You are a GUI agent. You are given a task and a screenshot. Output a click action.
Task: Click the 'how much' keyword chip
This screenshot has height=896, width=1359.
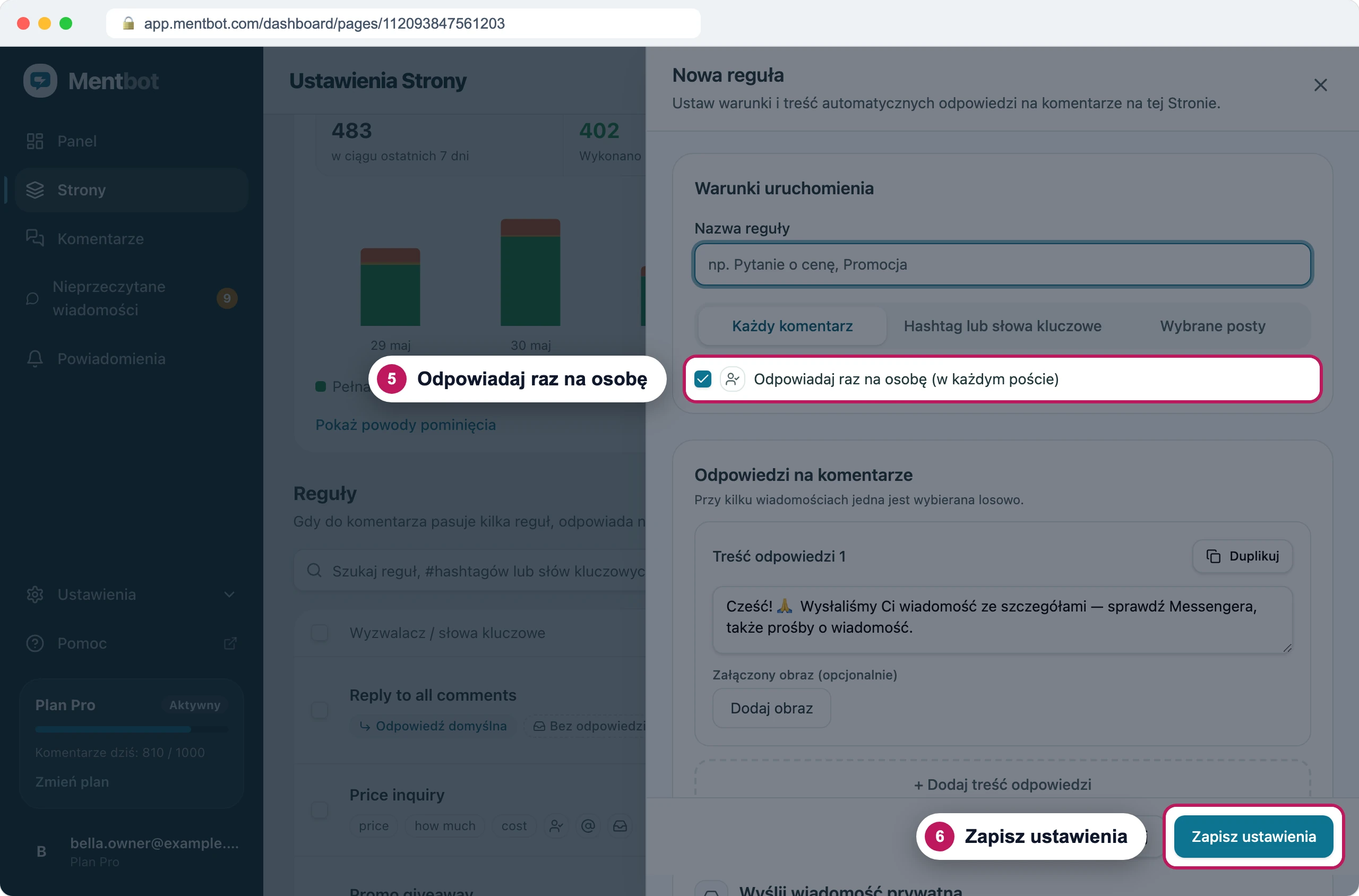[445, 826]
